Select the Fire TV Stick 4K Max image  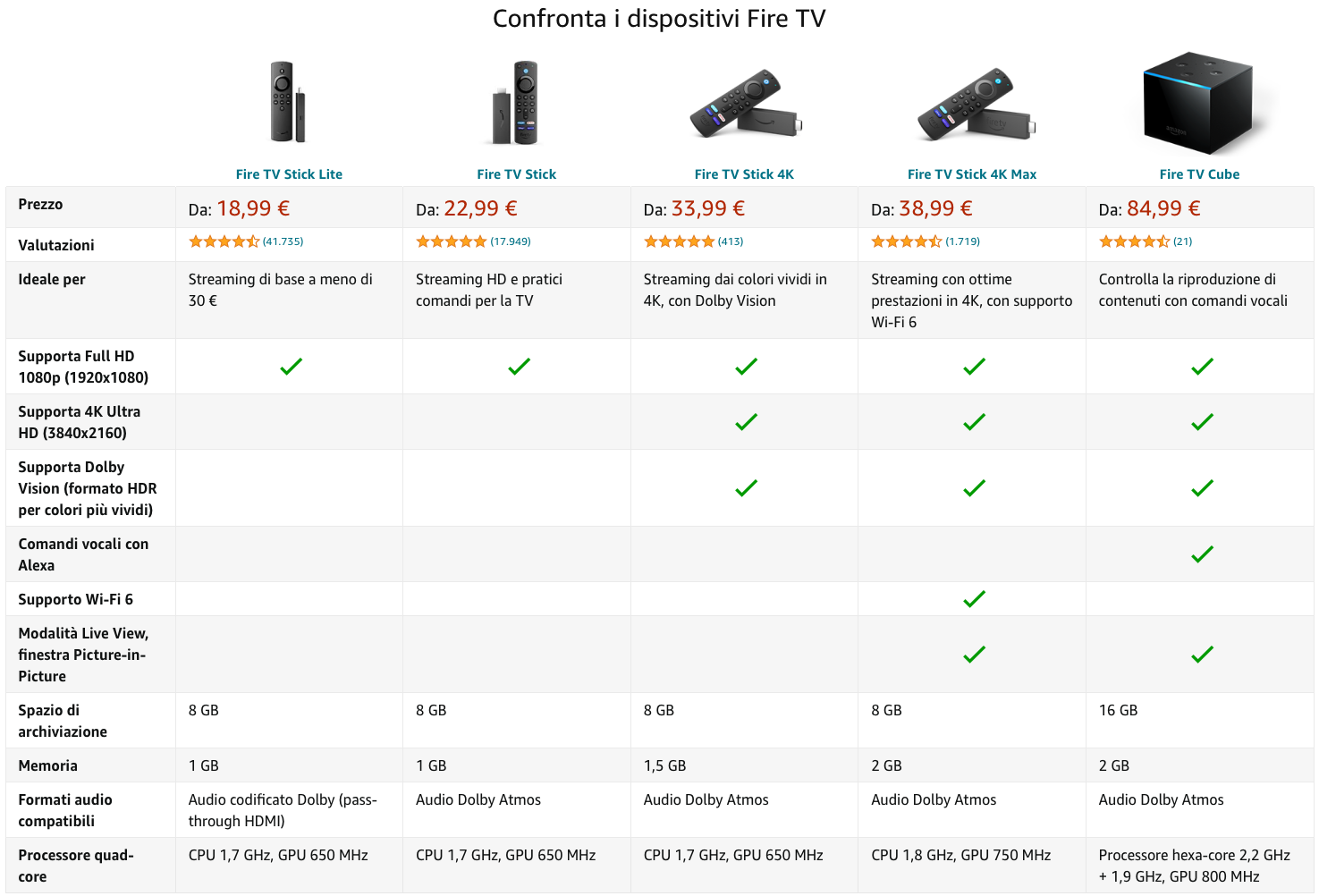click(x=974, y=102)
